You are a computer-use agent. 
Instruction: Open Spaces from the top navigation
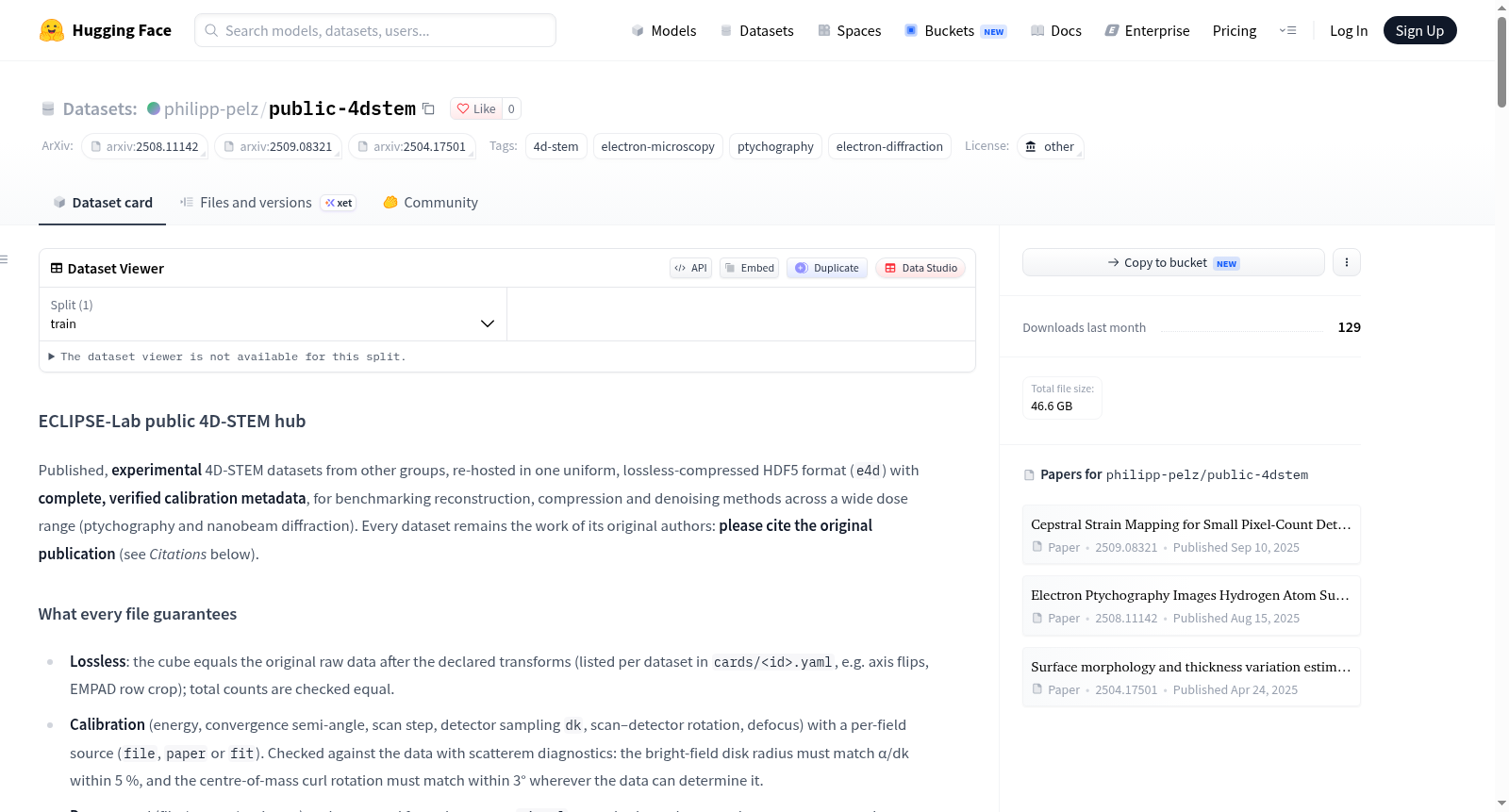[x=850, y=30]
